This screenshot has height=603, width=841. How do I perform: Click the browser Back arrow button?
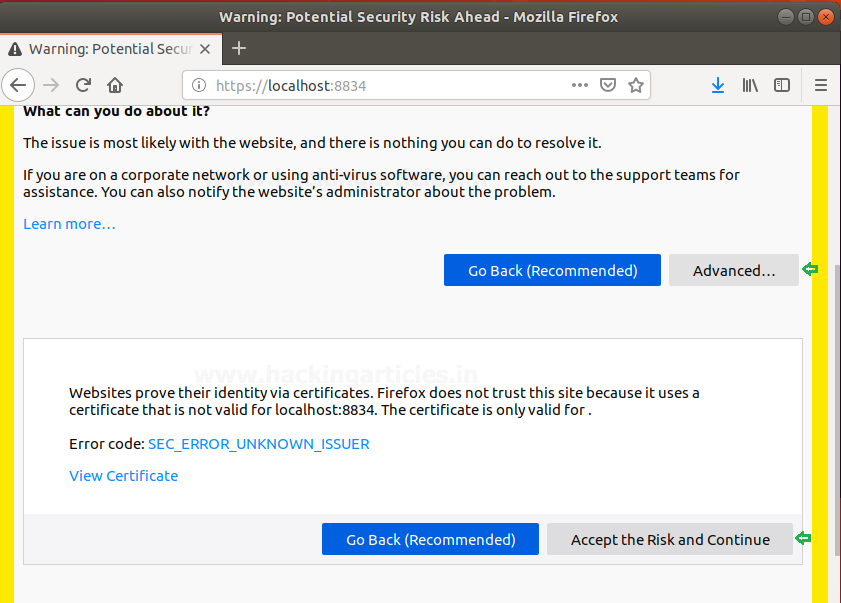point(18,86)
